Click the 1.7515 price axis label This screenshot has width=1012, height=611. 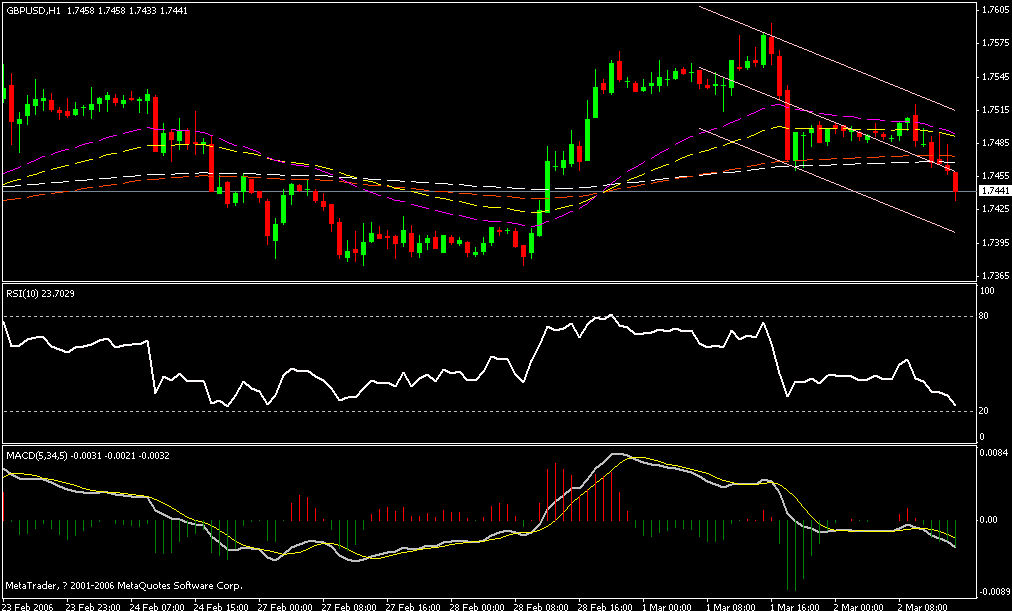[x=994, y=109]
